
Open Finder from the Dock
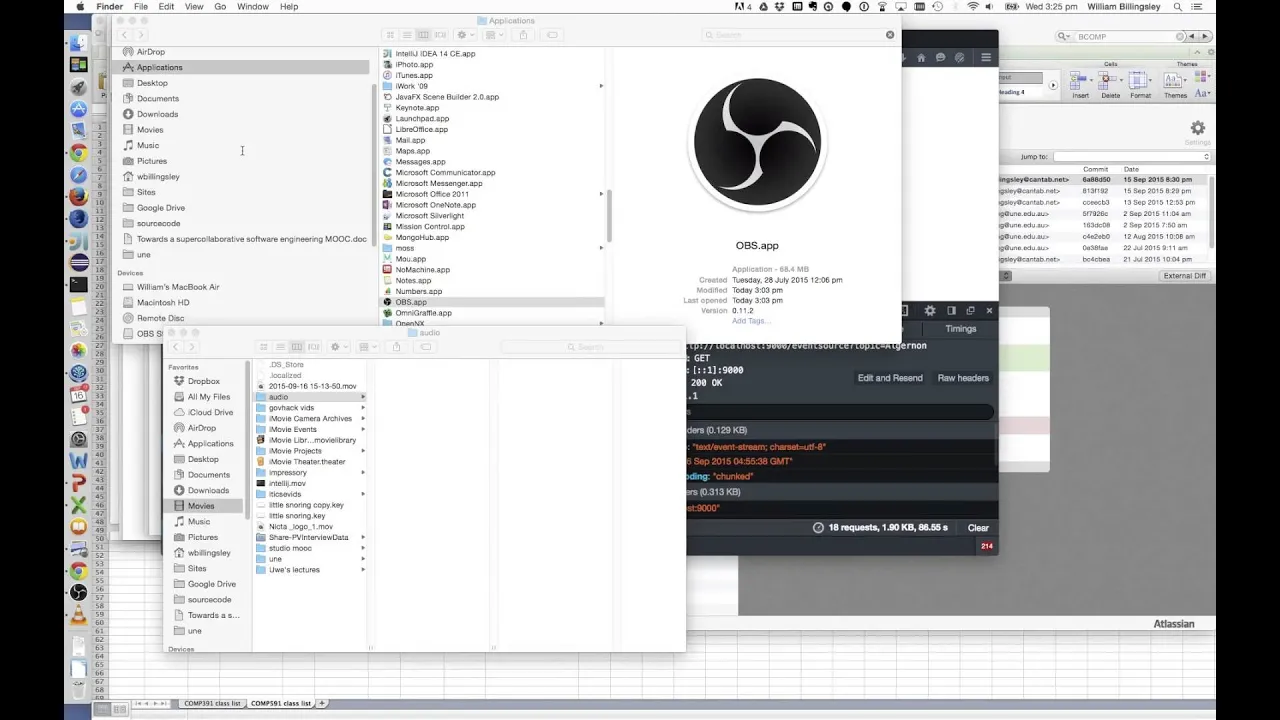point(79,42)
